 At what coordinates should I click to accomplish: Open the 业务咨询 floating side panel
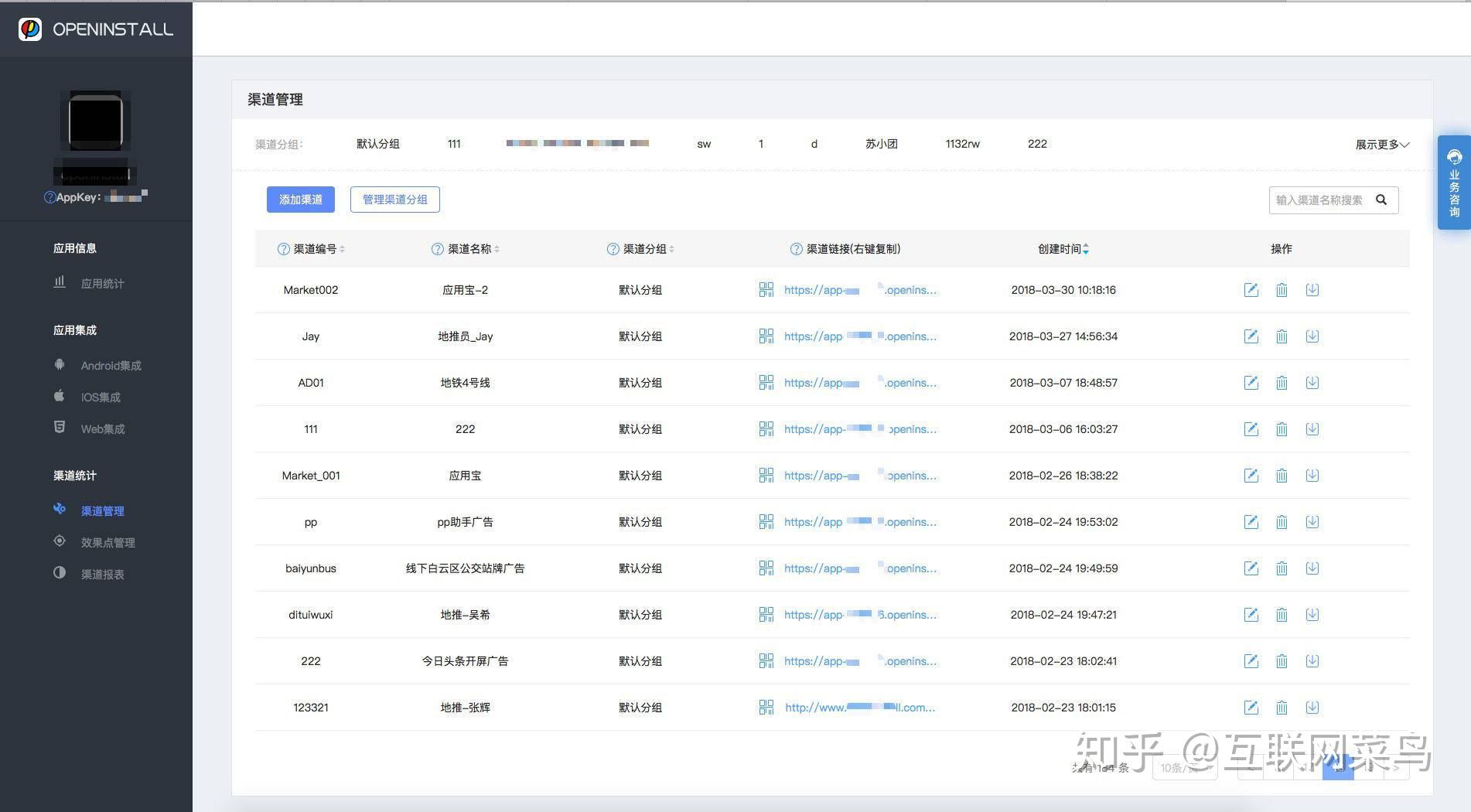(1453, 183)
